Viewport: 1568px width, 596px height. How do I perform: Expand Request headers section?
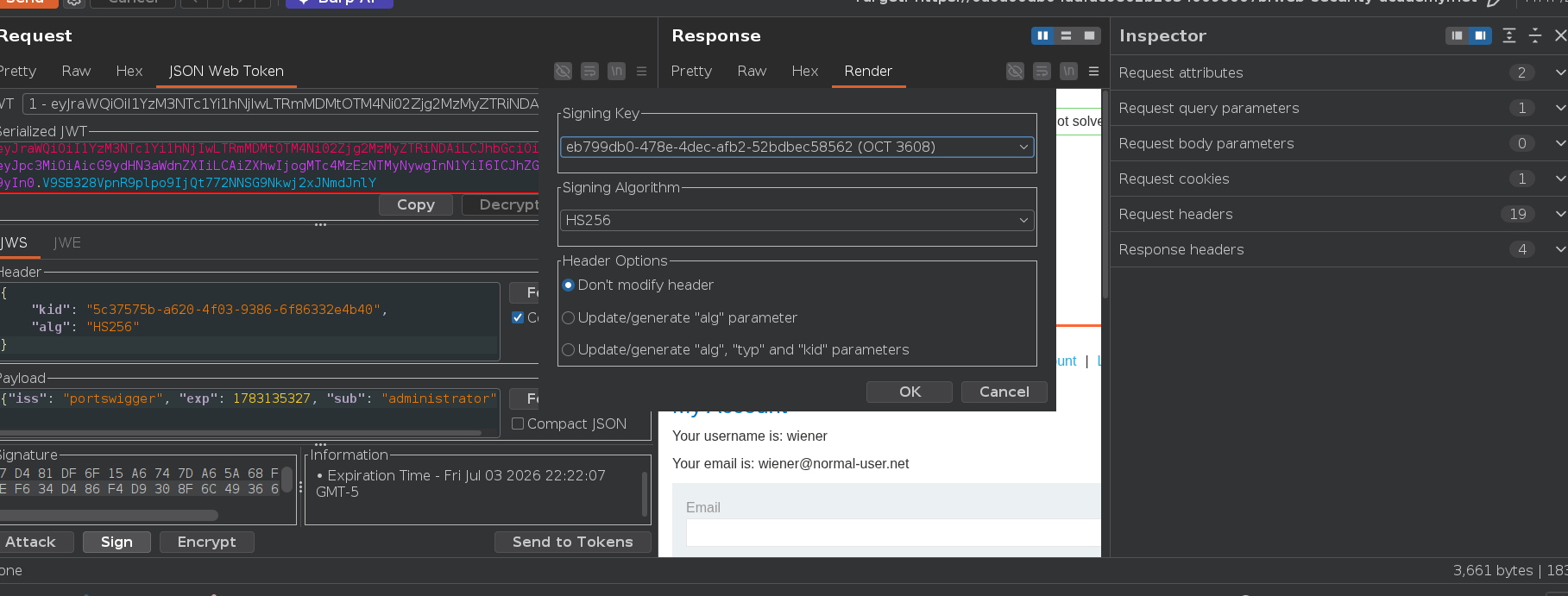point(1338,214)
